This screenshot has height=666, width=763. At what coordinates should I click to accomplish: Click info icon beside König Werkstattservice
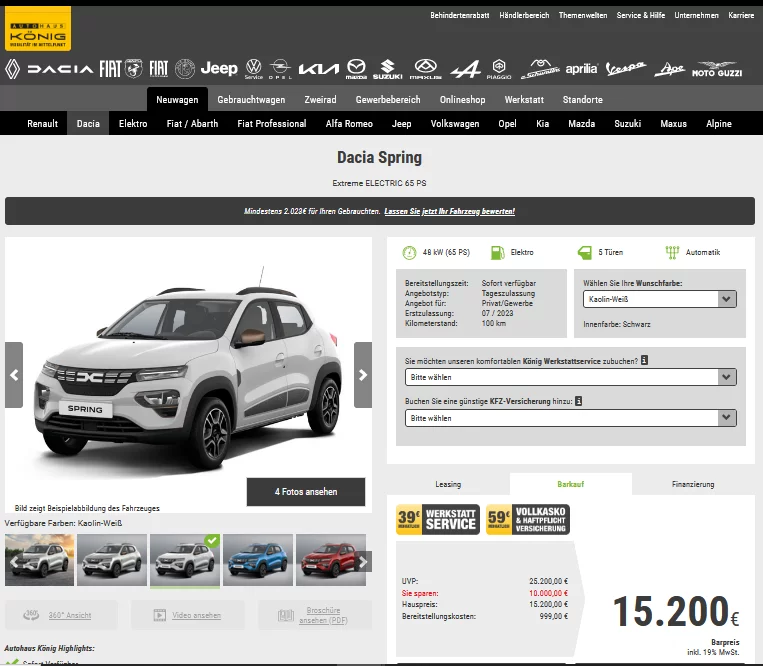tap(645, 360)
